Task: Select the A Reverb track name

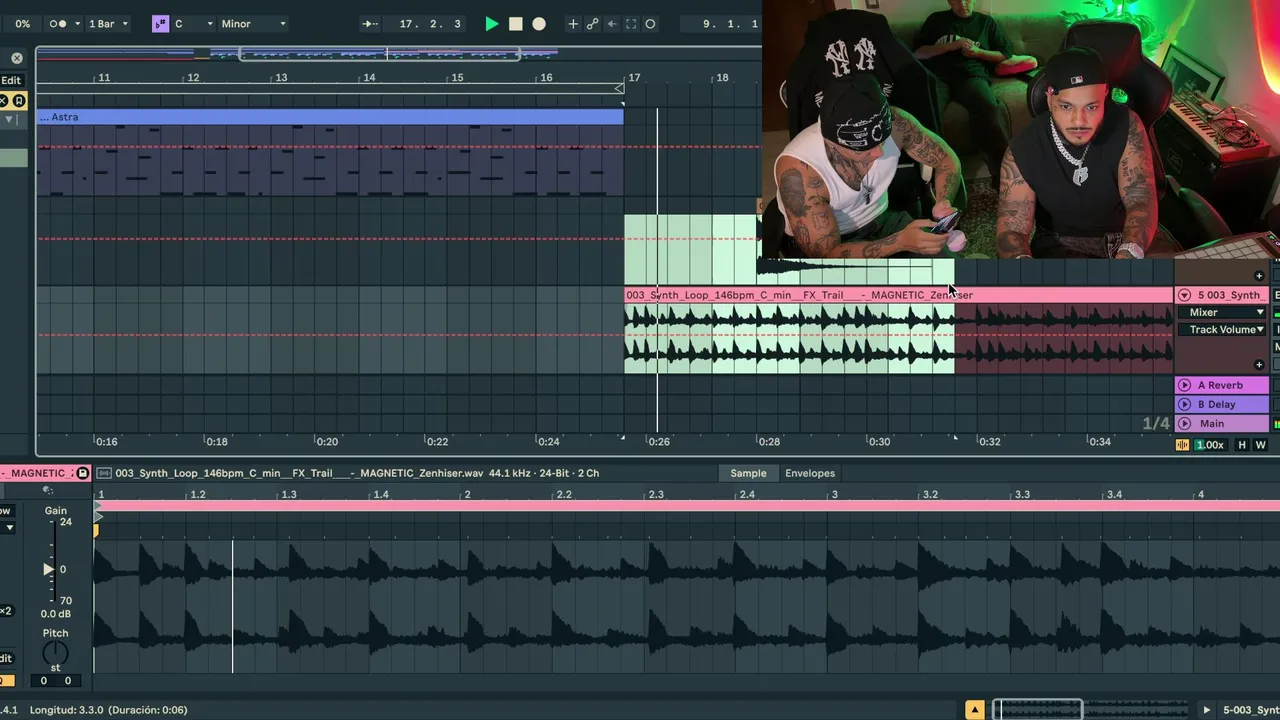Action: tap(1220, 385)
